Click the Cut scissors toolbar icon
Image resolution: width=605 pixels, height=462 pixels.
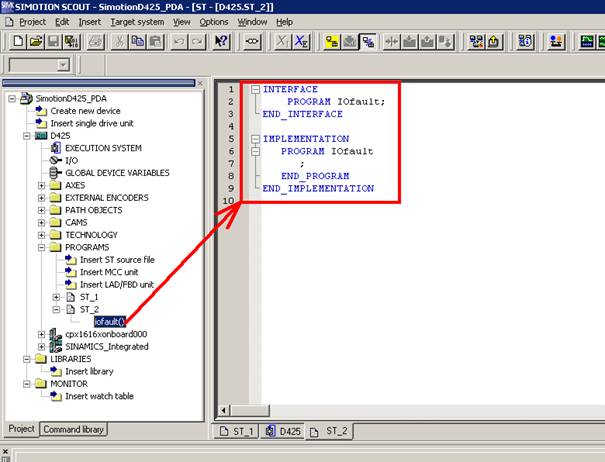pos(120,41)
